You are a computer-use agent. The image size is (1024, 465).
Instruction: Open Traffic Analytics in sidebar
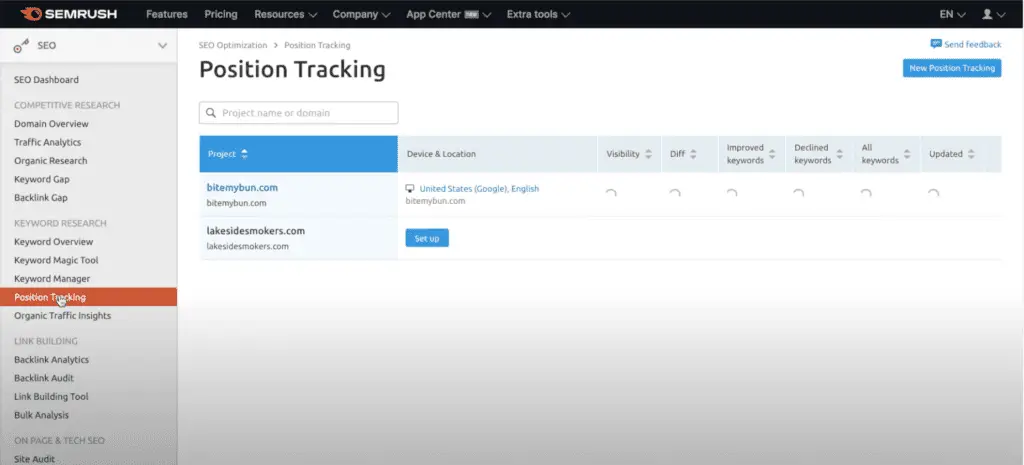pos(48,142)
